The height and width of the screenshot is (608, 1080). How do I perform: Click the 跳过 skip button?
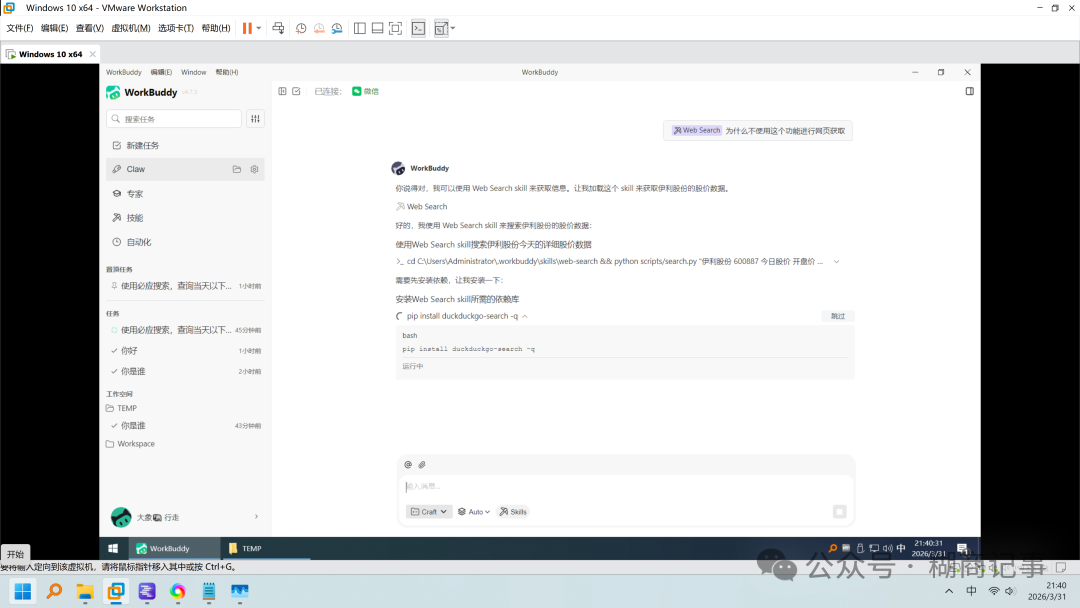click(836, 315)
